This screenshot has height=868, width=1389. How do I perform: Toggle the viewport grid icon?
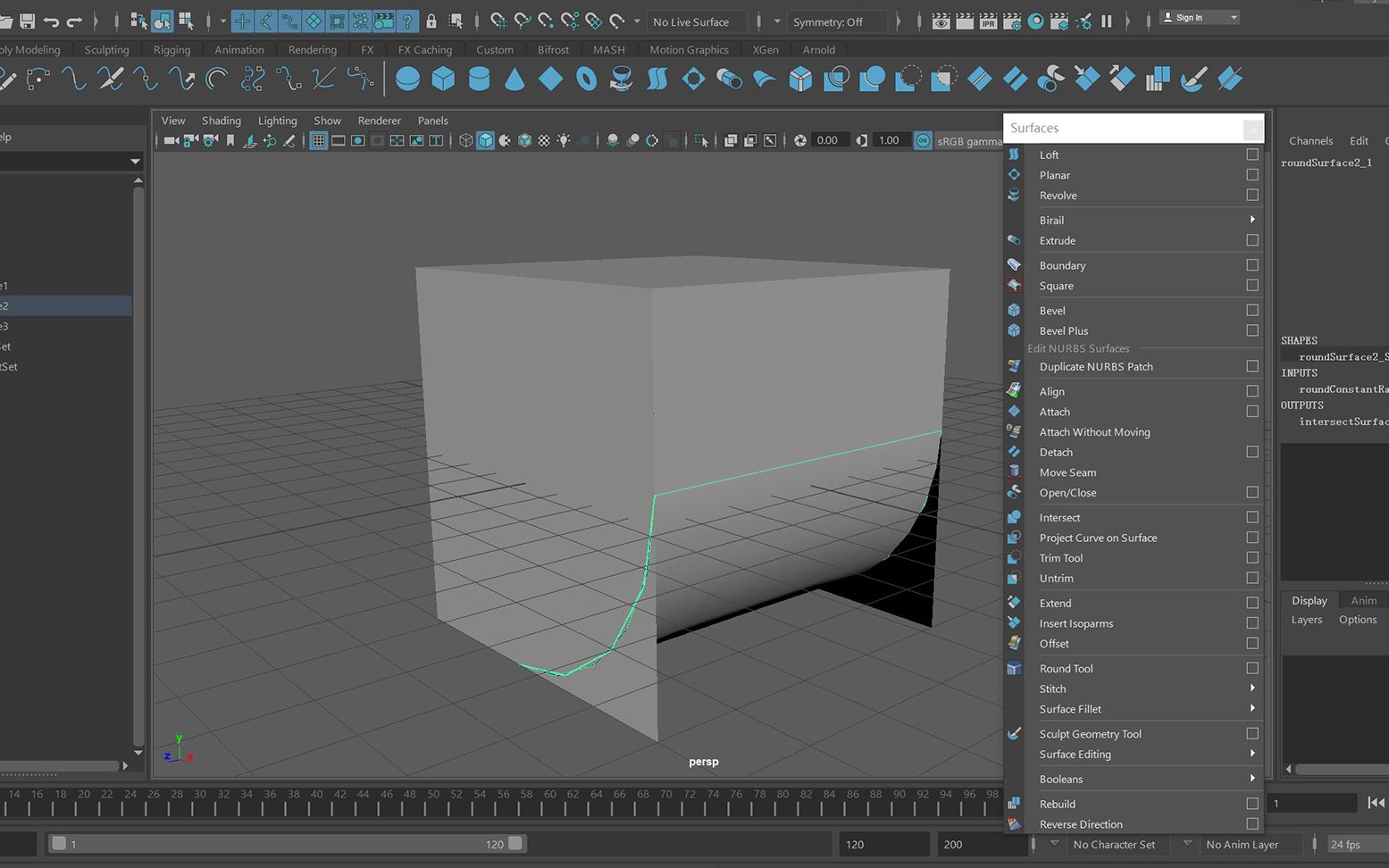318,140
